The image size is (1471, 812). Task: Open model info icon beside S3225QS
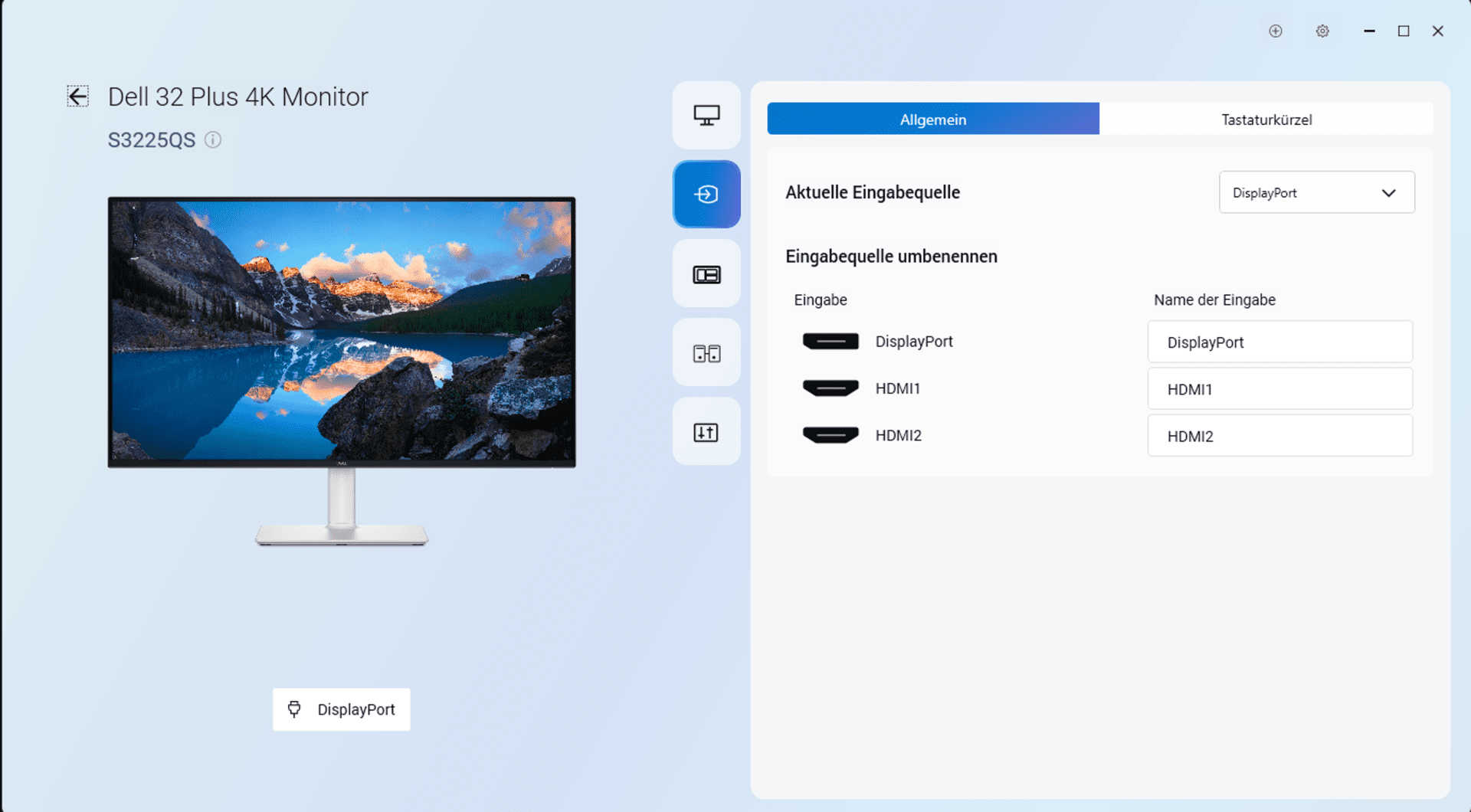pos(213,139)
